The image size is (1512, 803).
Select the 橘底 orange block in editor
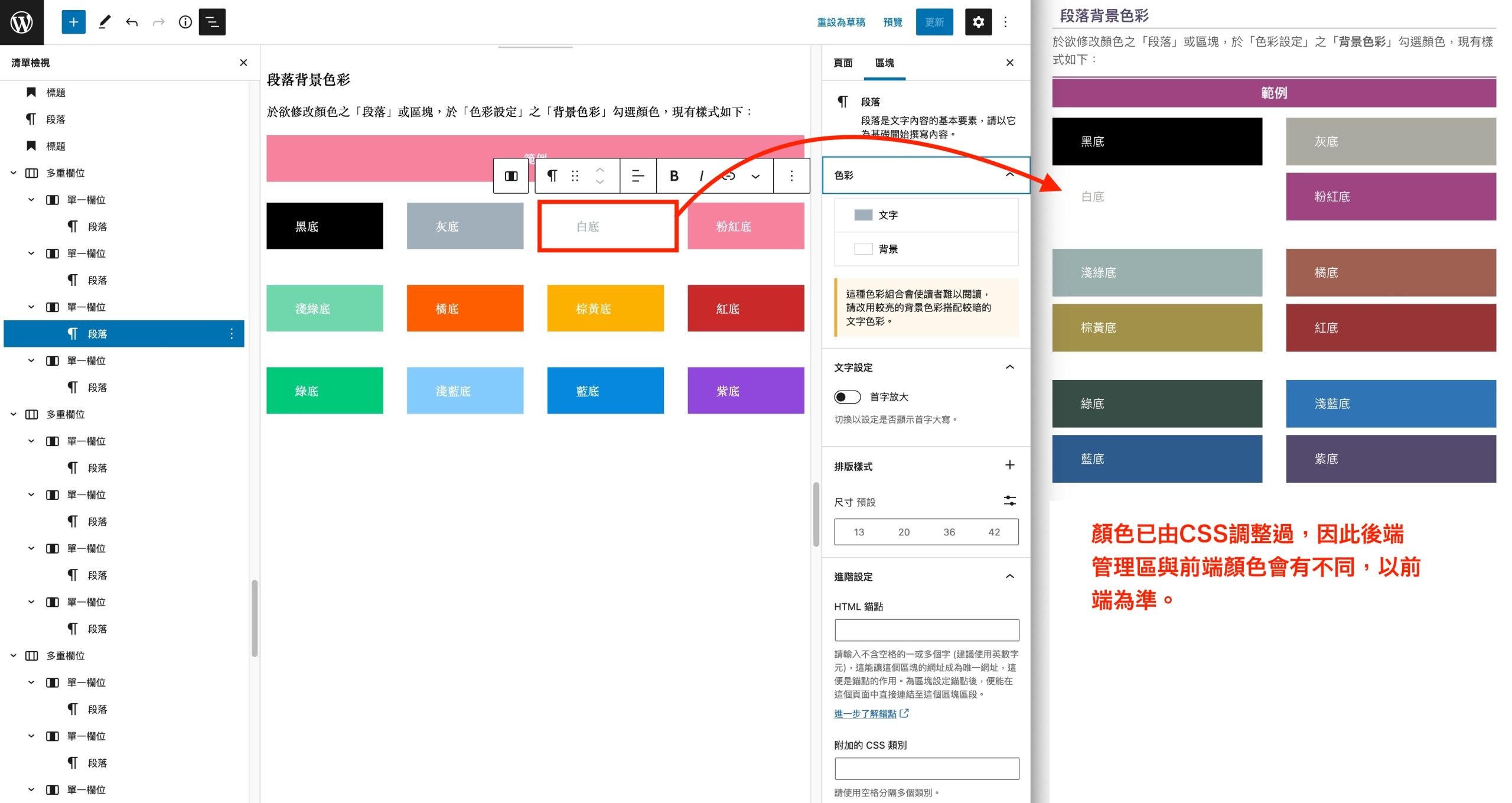point(465,308)
